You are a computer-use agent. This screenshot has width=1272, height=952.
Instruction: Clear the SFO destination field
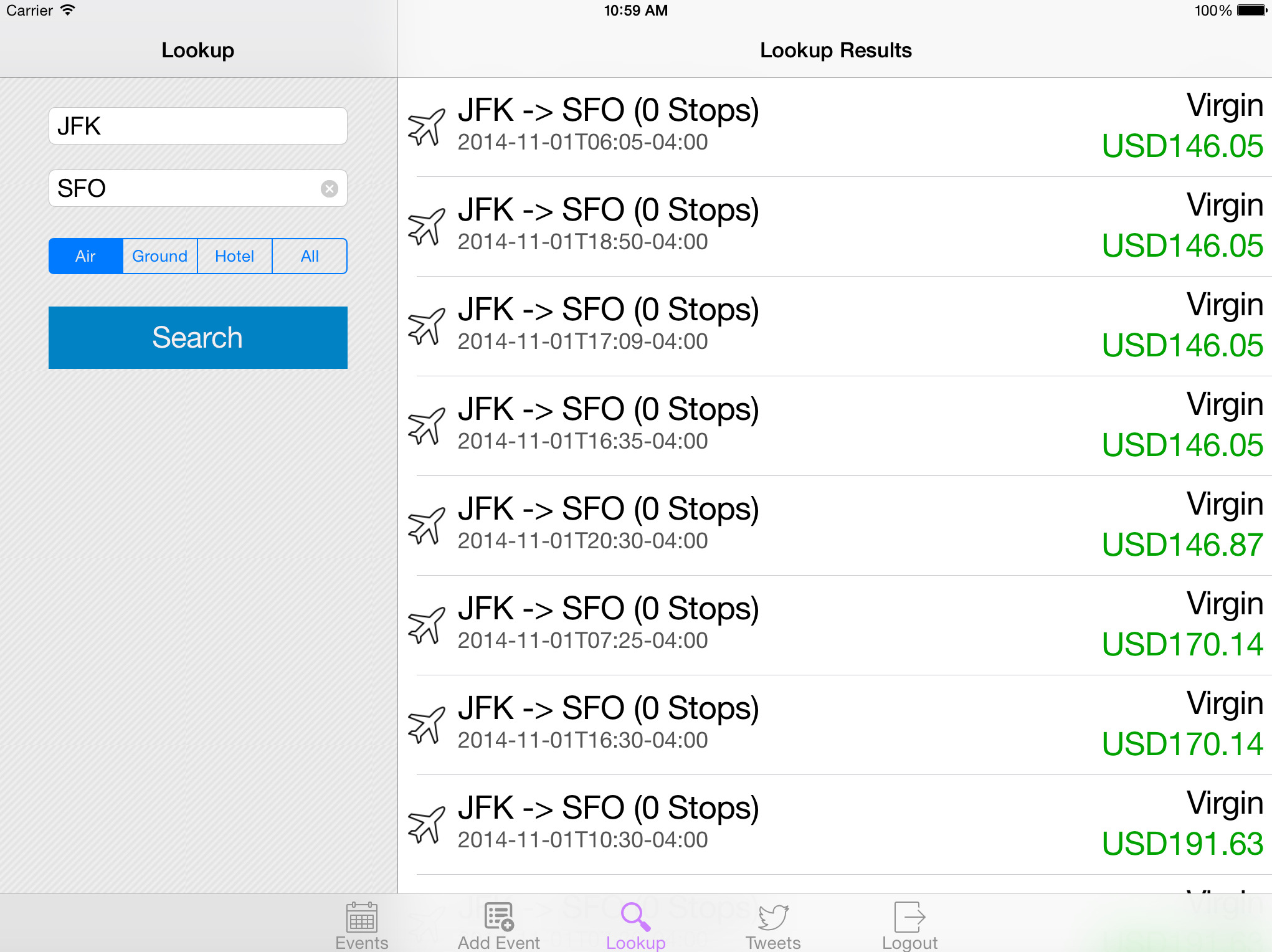[330, 188]
